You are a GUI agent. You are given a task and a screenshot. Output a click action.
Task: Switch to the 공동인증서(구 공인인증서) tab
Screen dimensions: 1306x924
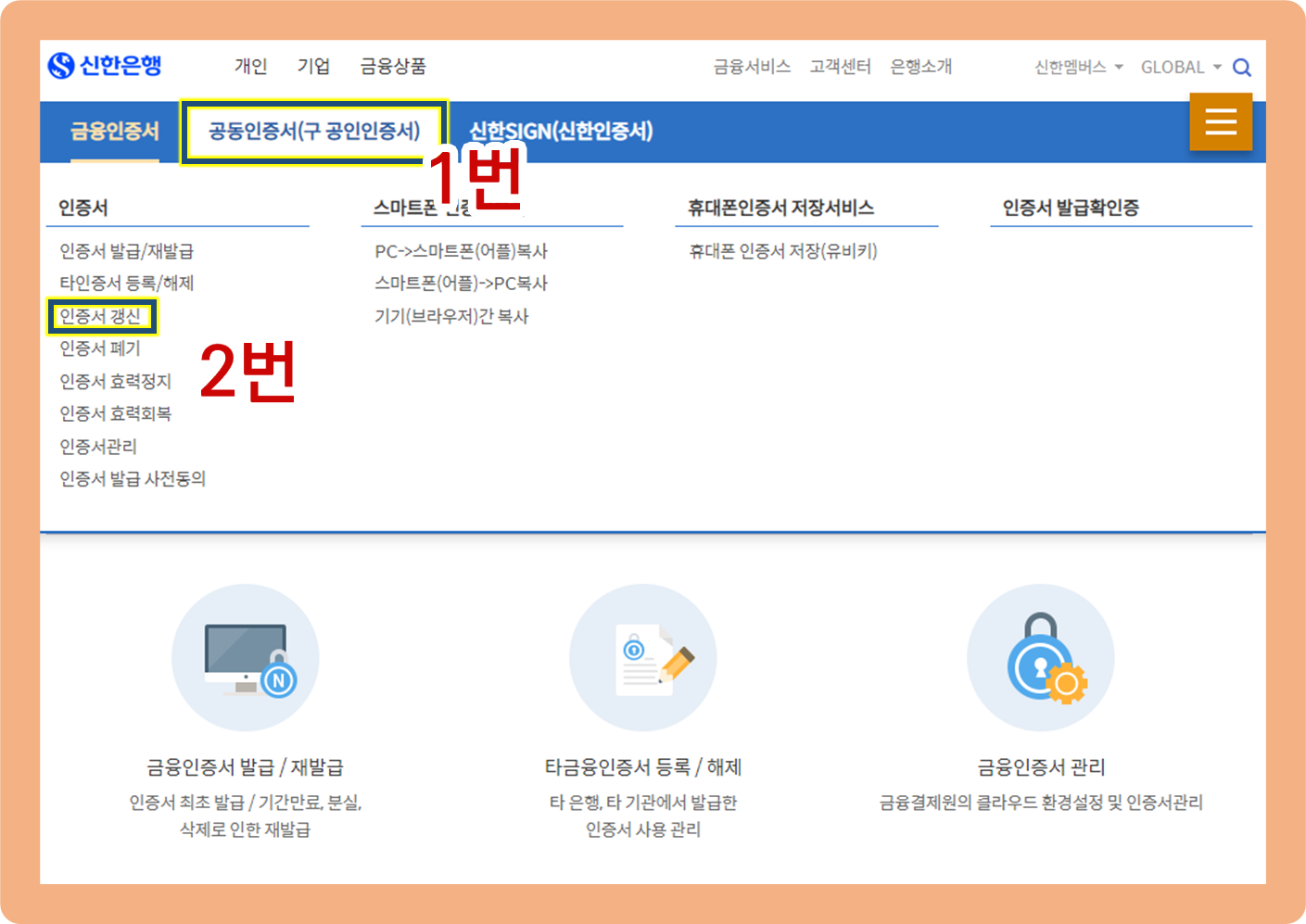pyautogui.click(x=314, y=131)
